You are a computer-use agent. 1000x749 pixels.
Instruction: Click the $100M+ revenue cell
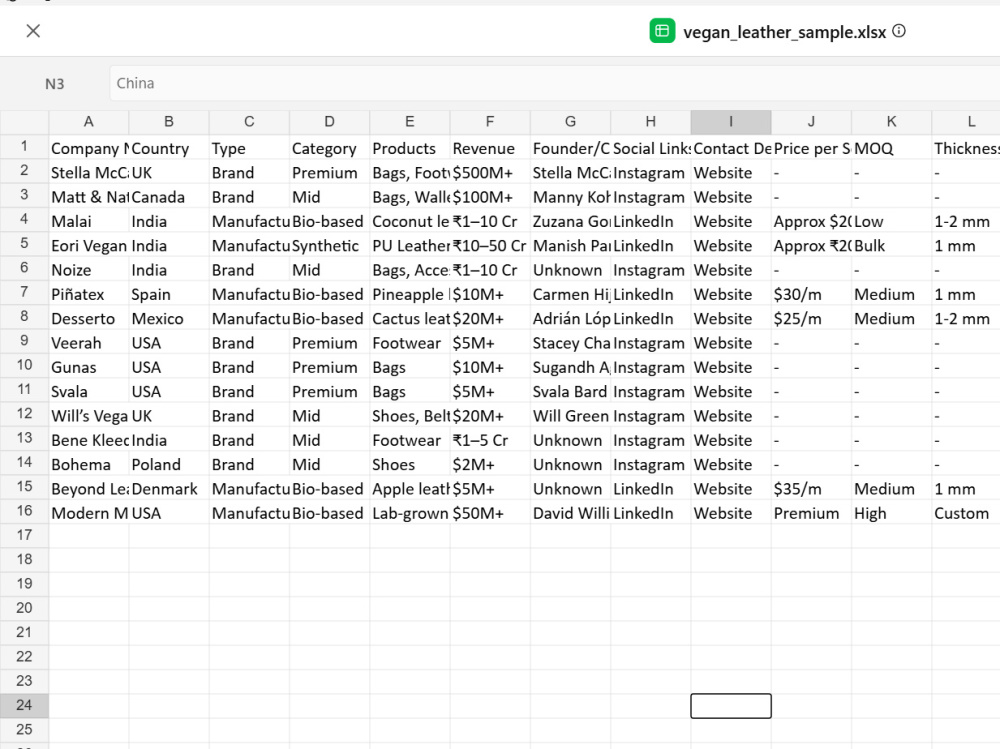coord(490,197)
